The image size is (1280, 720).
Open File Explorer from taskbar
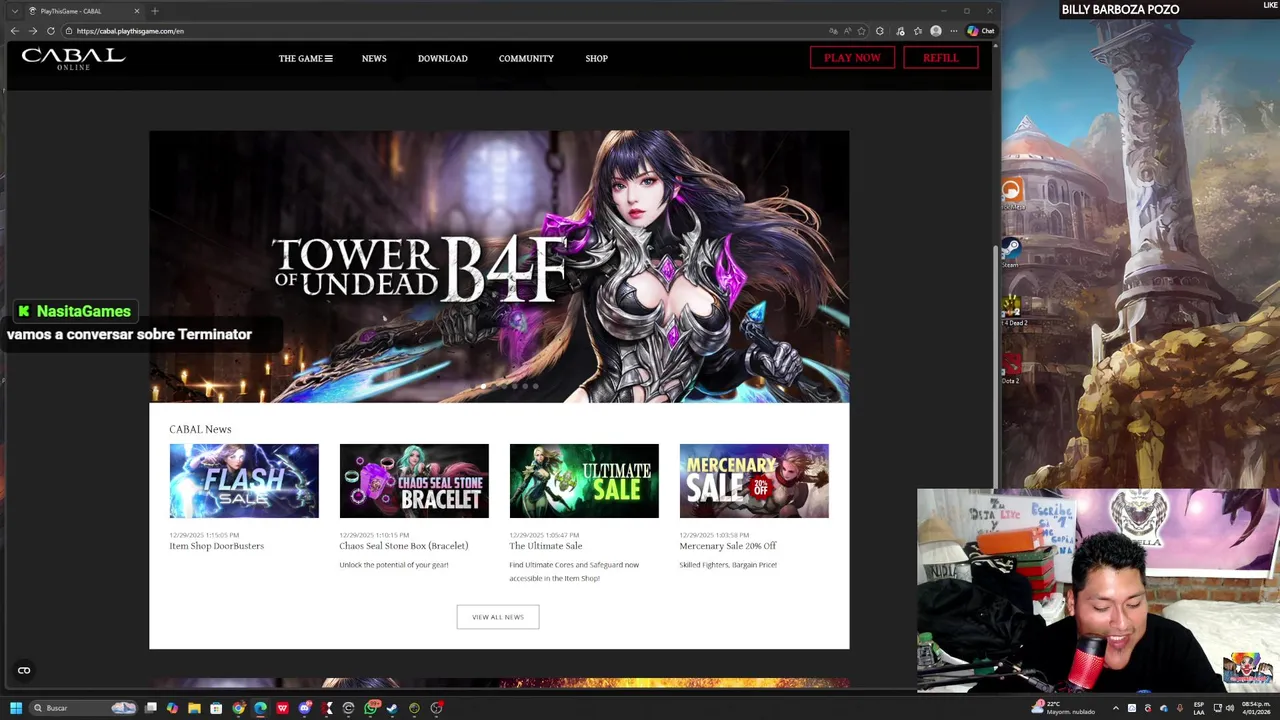[x=194, y=708]
